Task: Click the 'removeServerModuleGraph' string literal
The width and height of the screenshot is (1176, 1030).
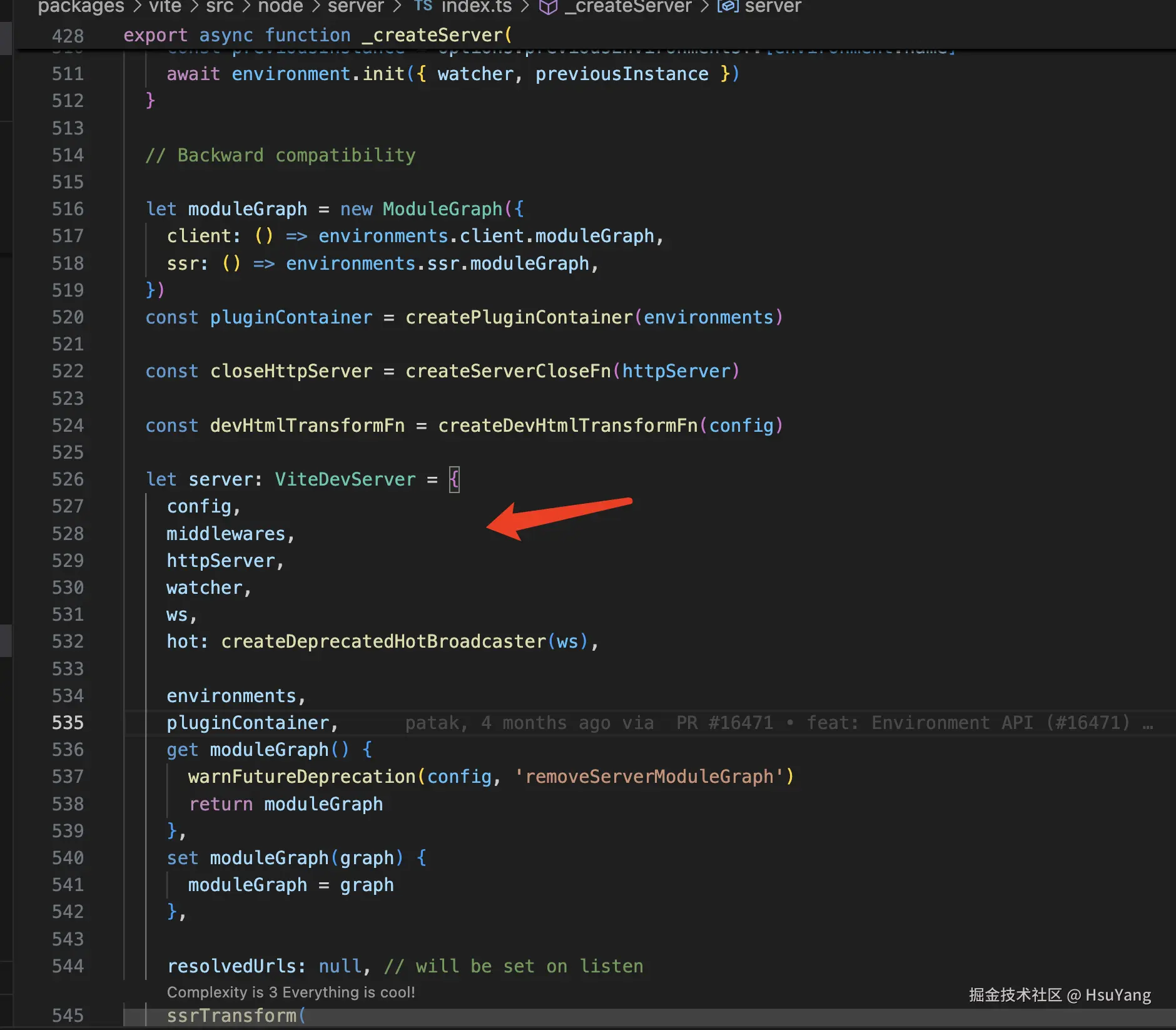Action: [x=649, y=777]
